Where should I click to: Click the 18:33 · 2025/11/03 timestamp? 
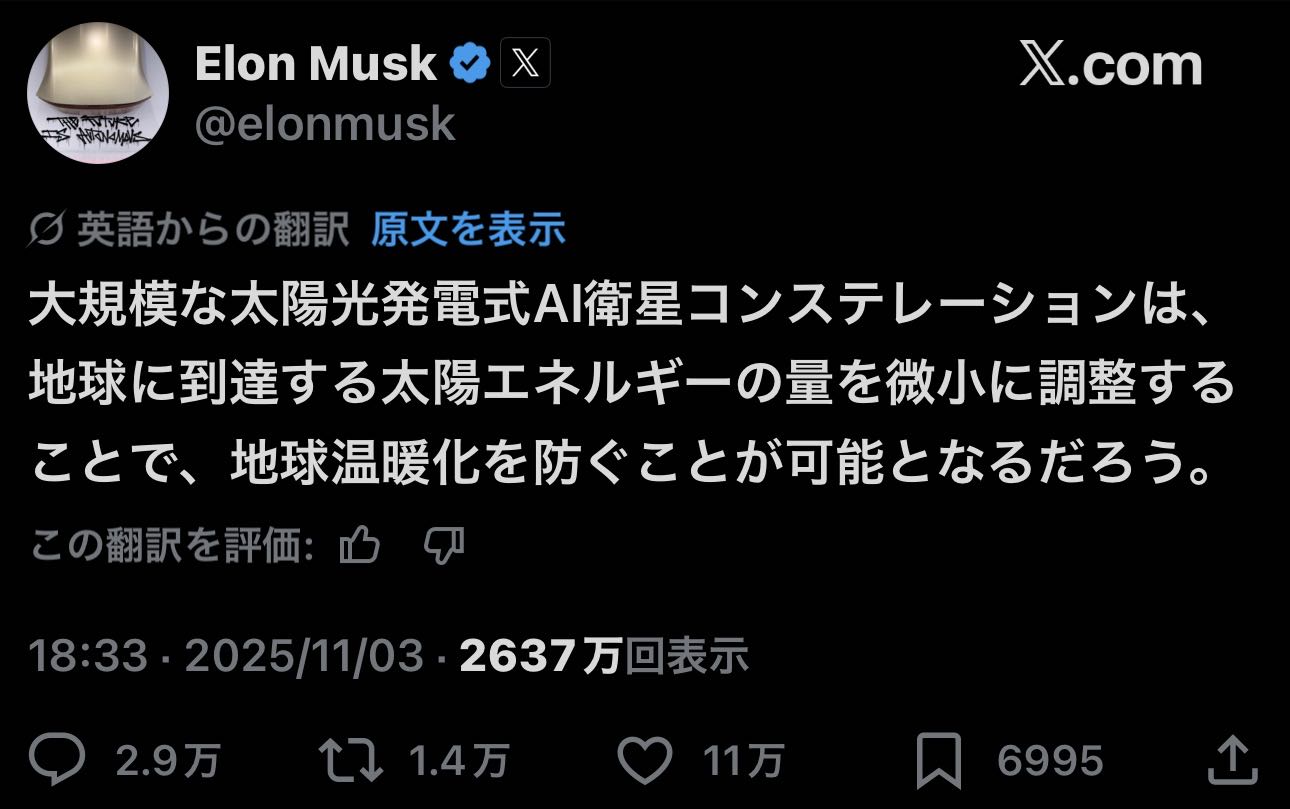point(226,656)
